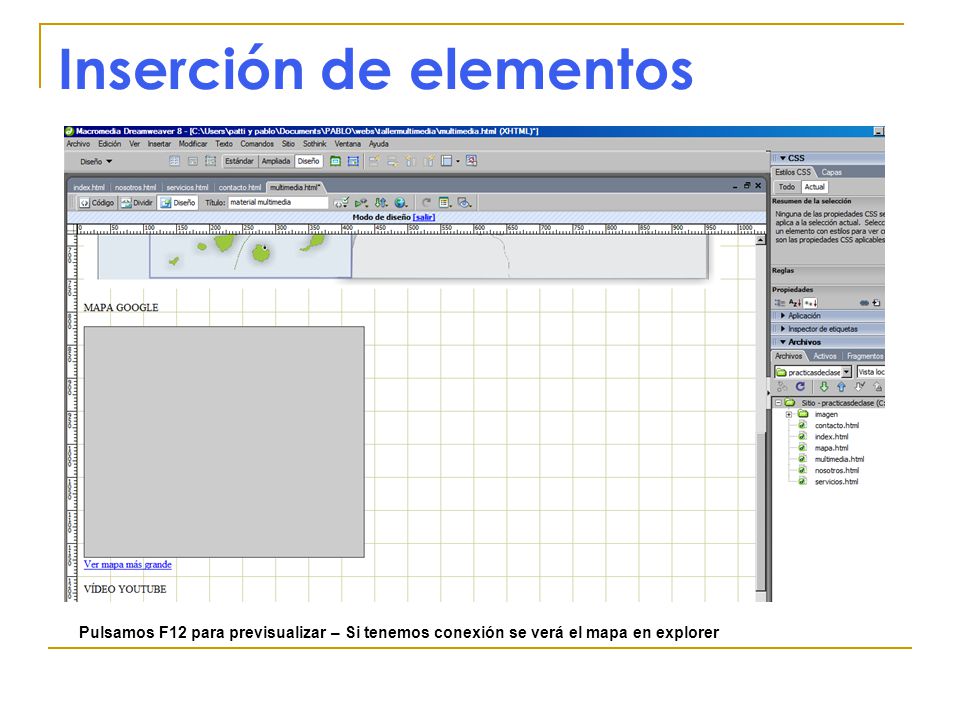Click the refresh design view icon
960x720 pixels.
click(x=426, y=203)
